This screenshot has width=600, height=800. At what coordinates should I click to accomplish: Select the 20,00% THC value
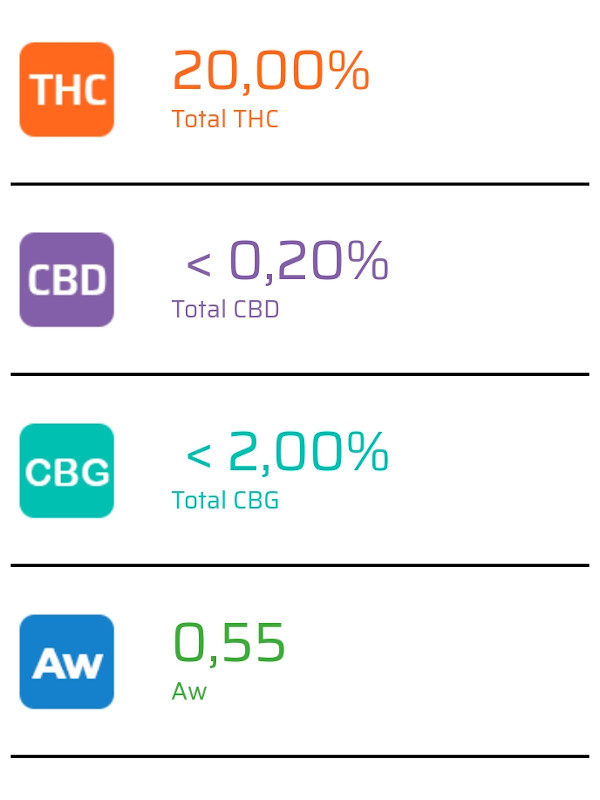(x=271, y=71)
